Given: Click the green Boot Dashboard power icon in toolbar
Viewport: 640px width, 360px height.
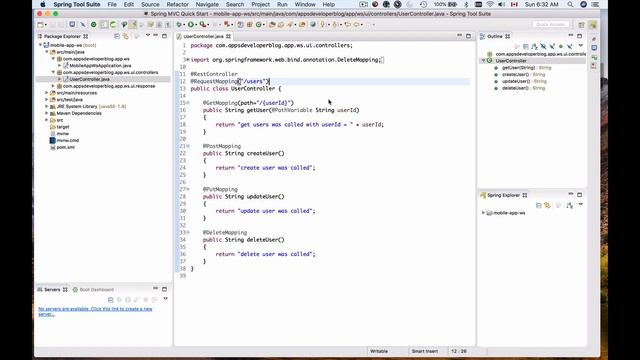Looking at the screenshot, I should click(93, 24).
